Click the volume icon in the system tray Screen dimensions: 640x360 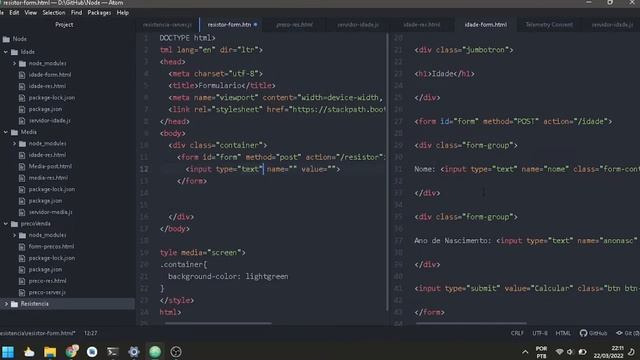[570, 352]
